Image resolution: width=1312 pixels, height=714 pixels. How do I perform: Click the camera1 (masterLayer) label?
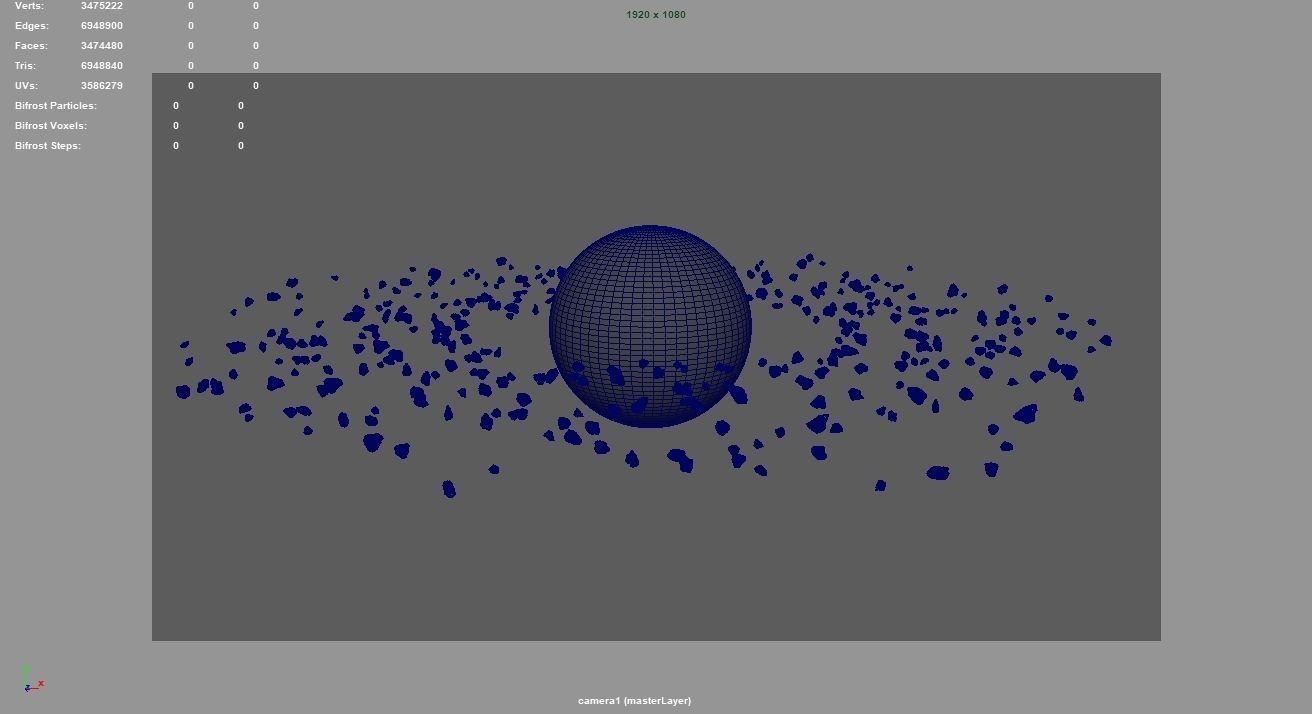[634, 701]
